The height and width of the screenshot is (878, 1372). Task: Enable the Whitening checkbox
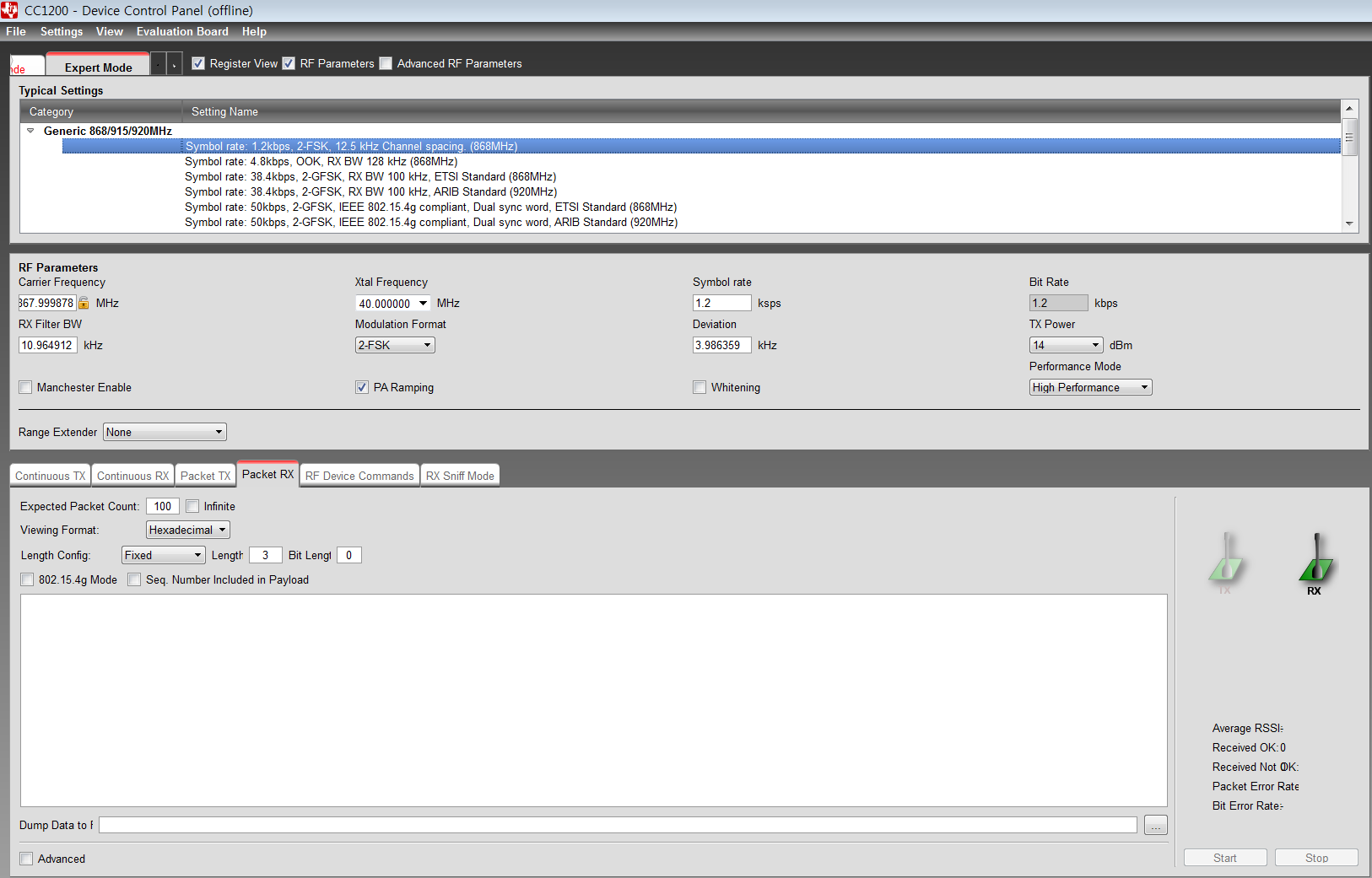click(700, 387)
